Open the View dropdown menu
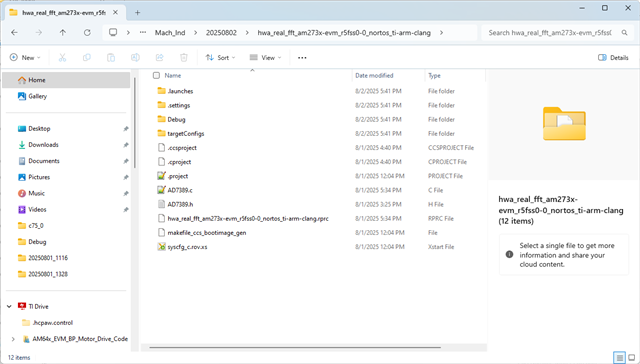This screenshot has width=640, height=364. pyautogui.click(x=265, y=58)
